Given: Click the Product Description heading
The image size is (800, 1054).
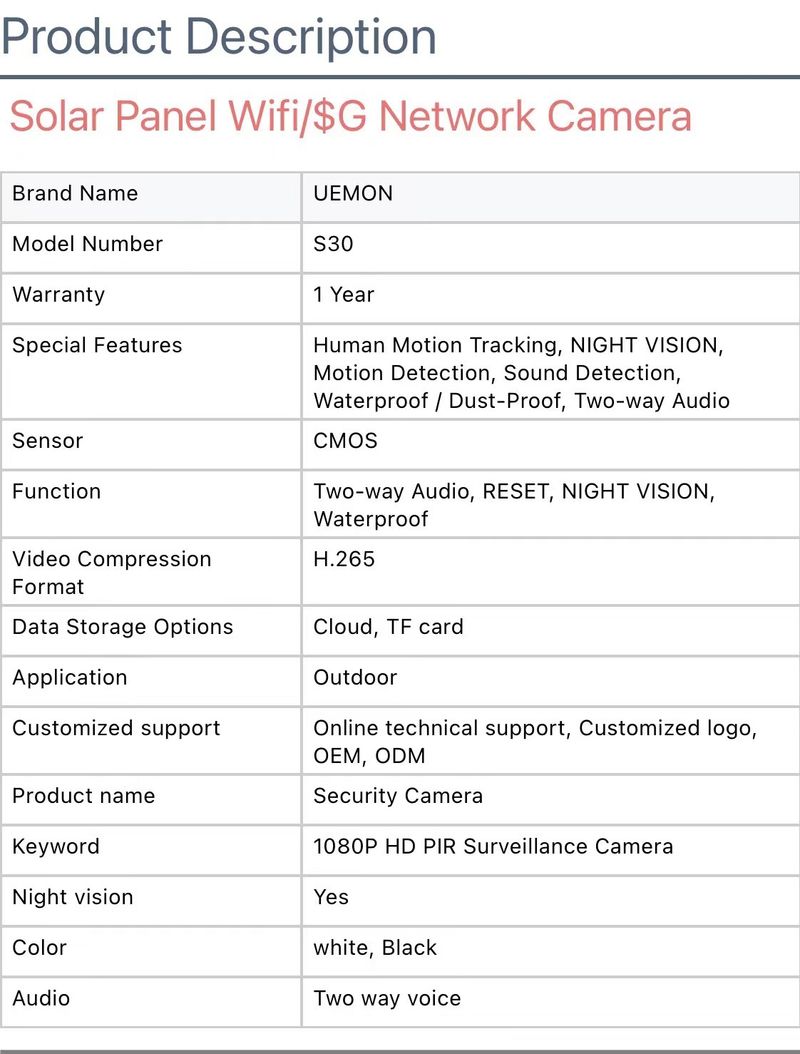Looking at the screenshot, I should (x=219, y=36).
